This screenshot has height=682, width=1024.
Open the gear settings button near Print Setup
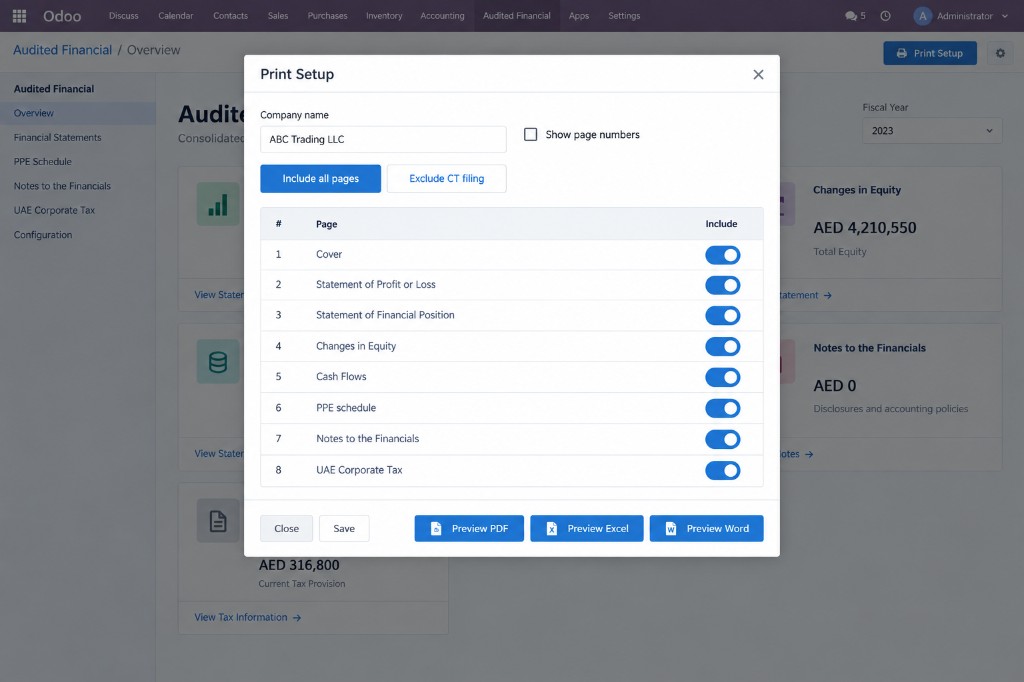click(x=1000, y=53)
